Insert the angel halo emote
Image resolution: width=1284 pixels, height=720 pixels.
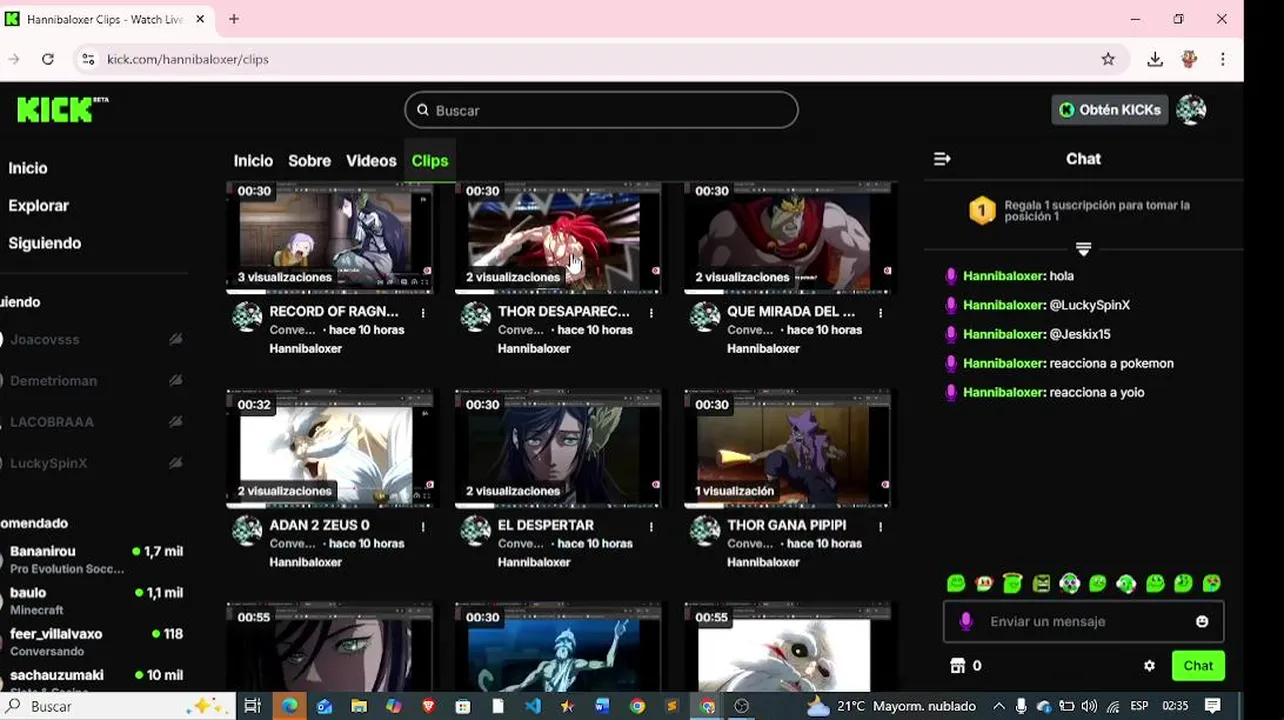click(1012, 583)
